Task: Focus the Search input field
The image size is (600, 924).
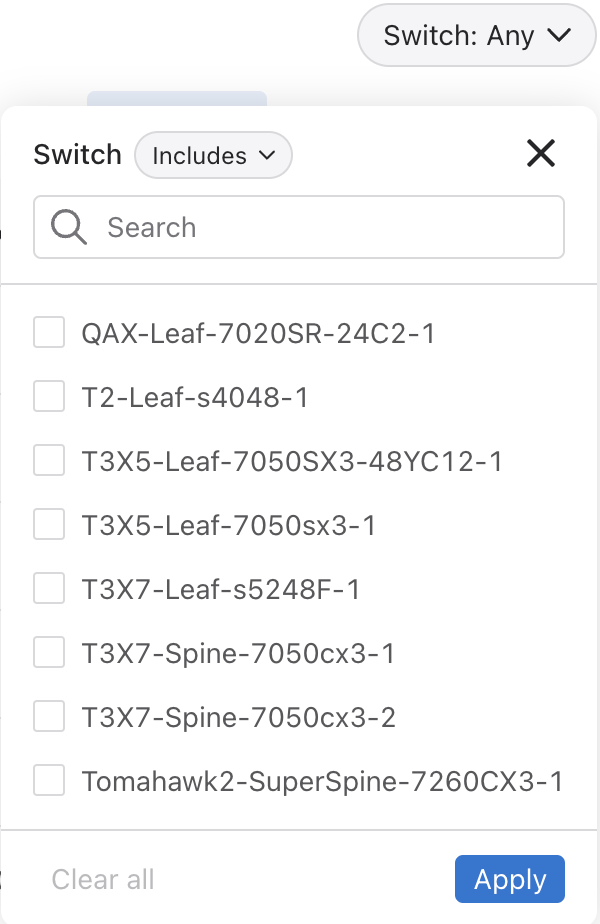Action: click(320, 228)
